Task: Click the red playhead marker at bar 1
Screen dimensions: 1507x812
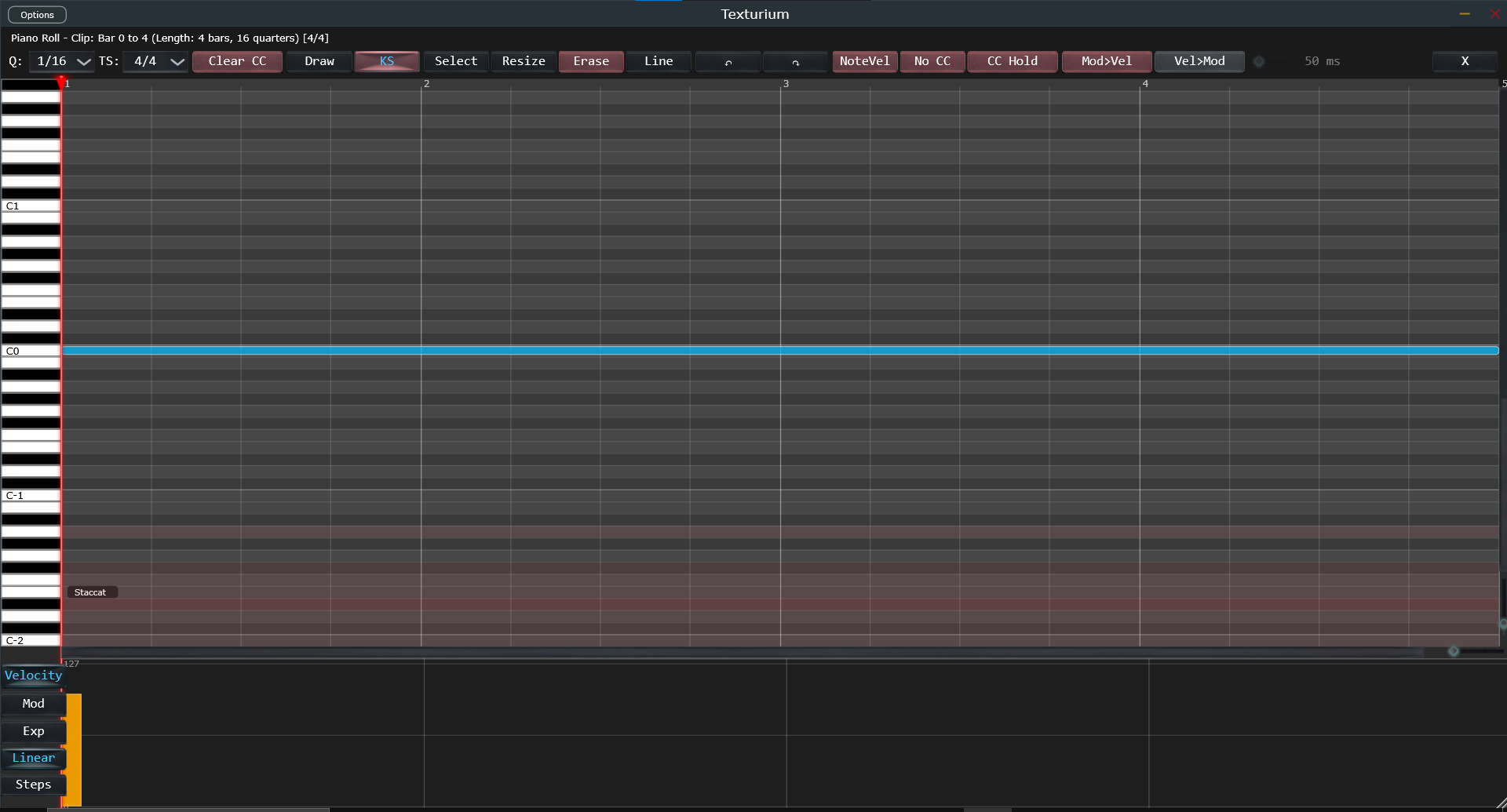Action: point(61,82)
